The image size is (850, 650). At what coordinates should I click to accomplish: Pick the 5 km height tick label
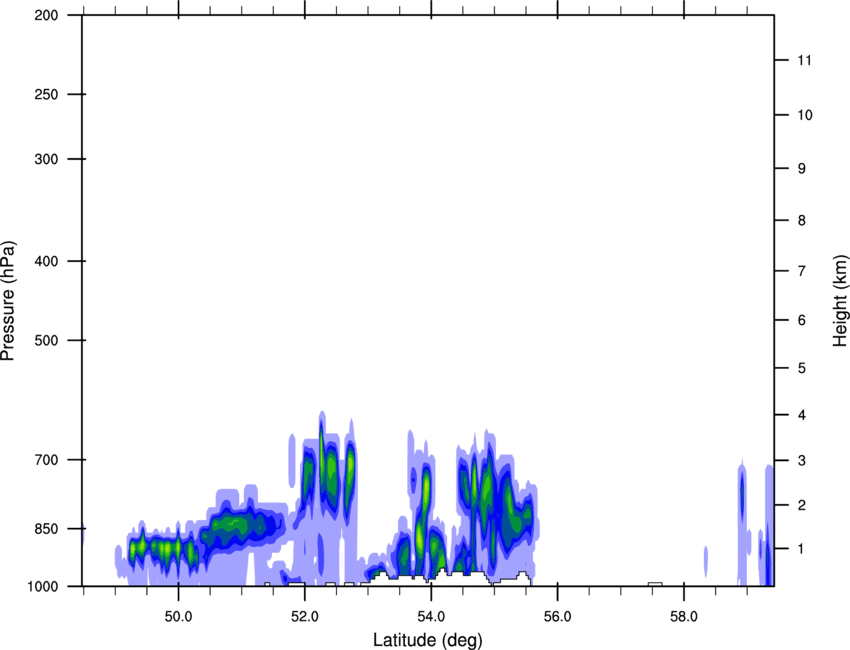coord(802,368)
